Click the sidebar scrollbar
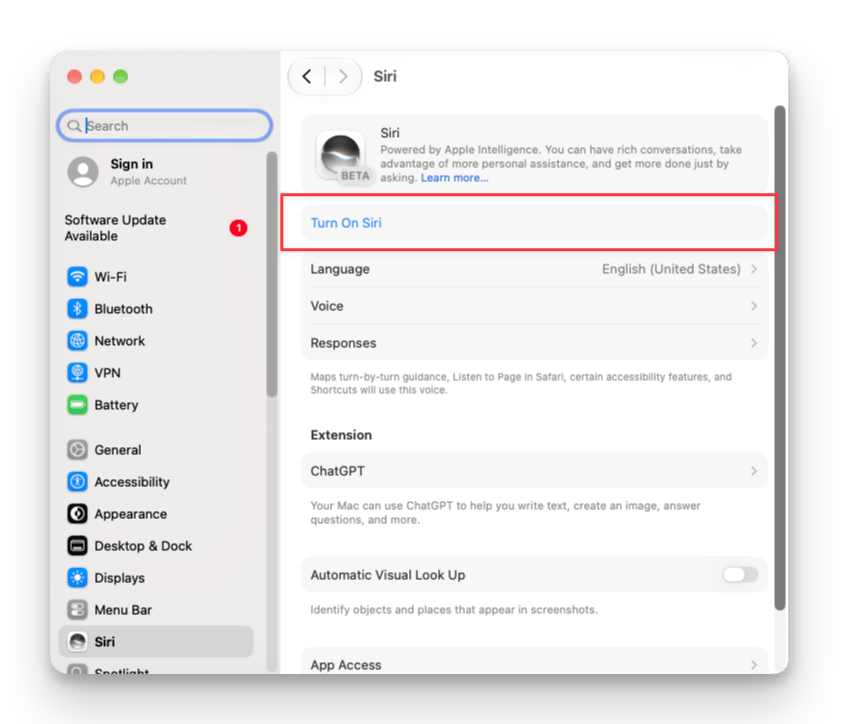 [x=272, y=275]
